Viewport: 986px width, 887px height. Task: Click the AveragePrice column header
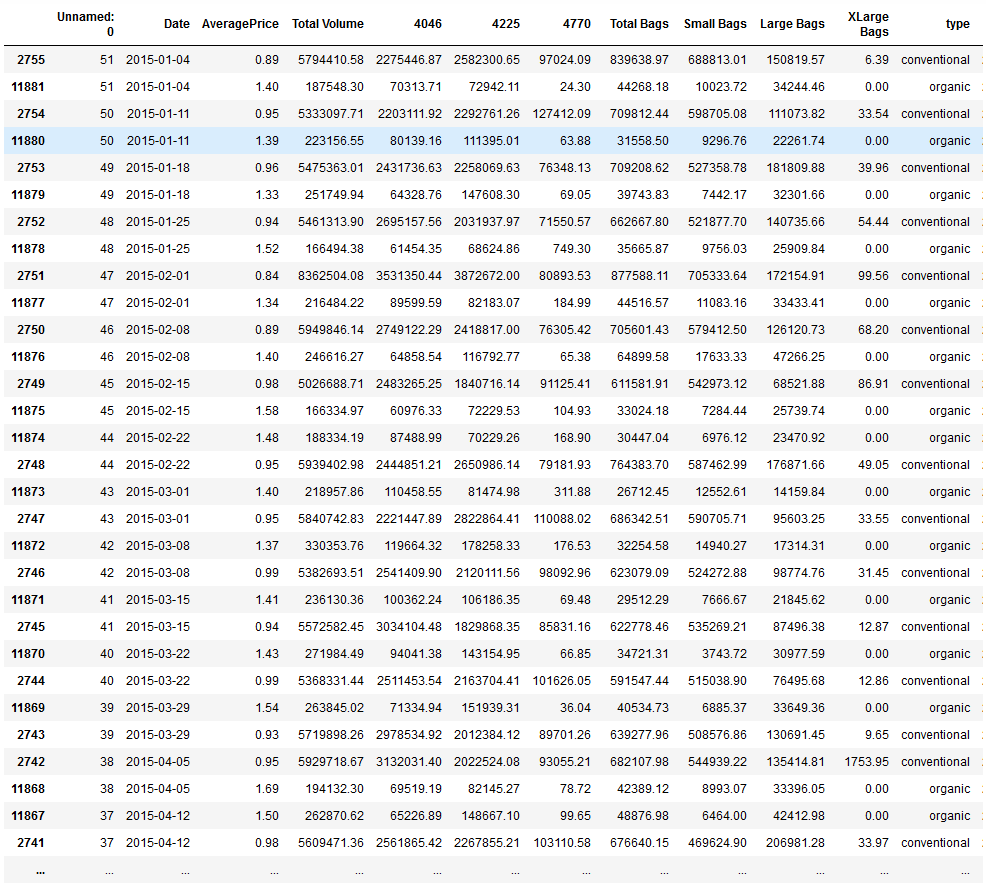pyautogui.click(x=240, y=24)
